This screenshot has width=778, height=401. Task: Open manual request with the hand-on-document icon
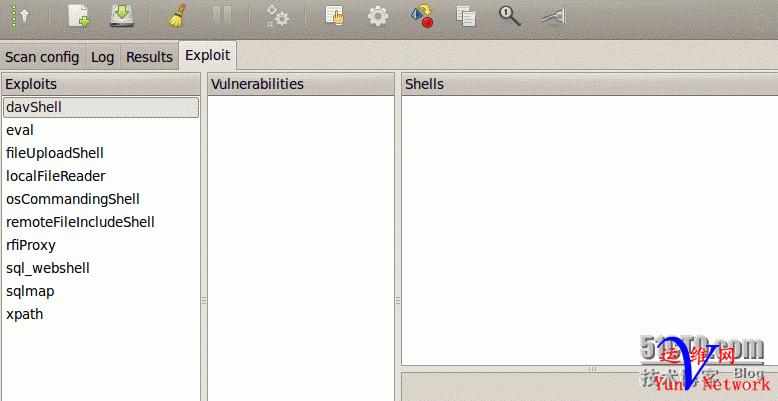pyautogui.click(x=335, y=16)
